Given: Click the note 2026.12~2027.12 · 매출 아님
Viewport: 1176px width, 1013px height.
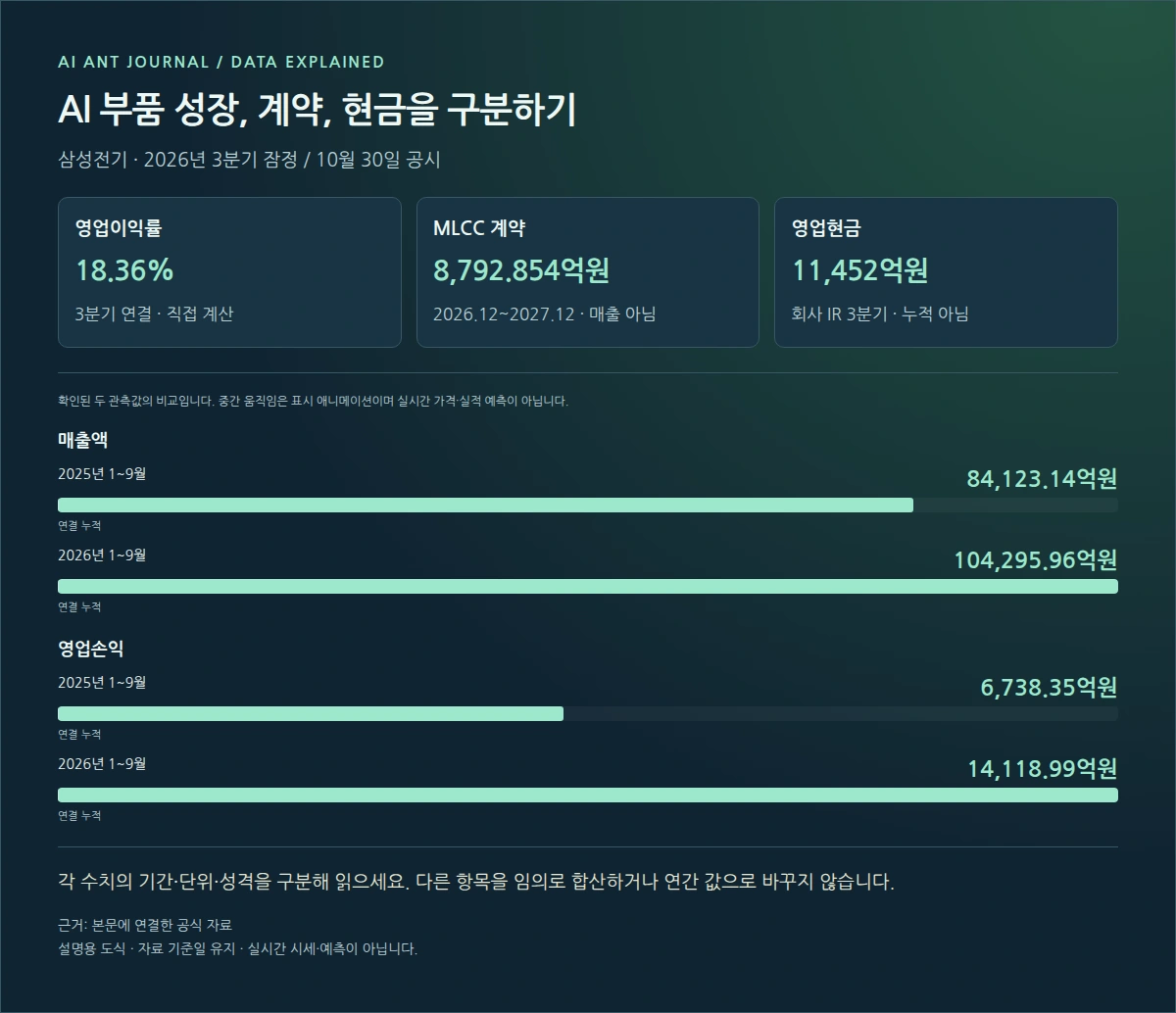Looking at the screenshot, I should pyautogui.click(x=545, y=314).
